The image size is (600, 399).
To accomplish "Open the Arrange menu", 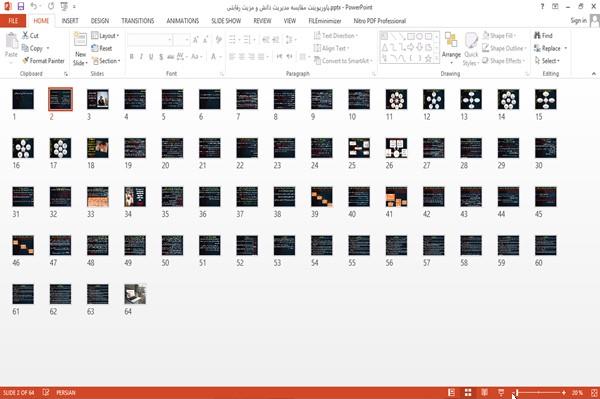I will 451,49.
